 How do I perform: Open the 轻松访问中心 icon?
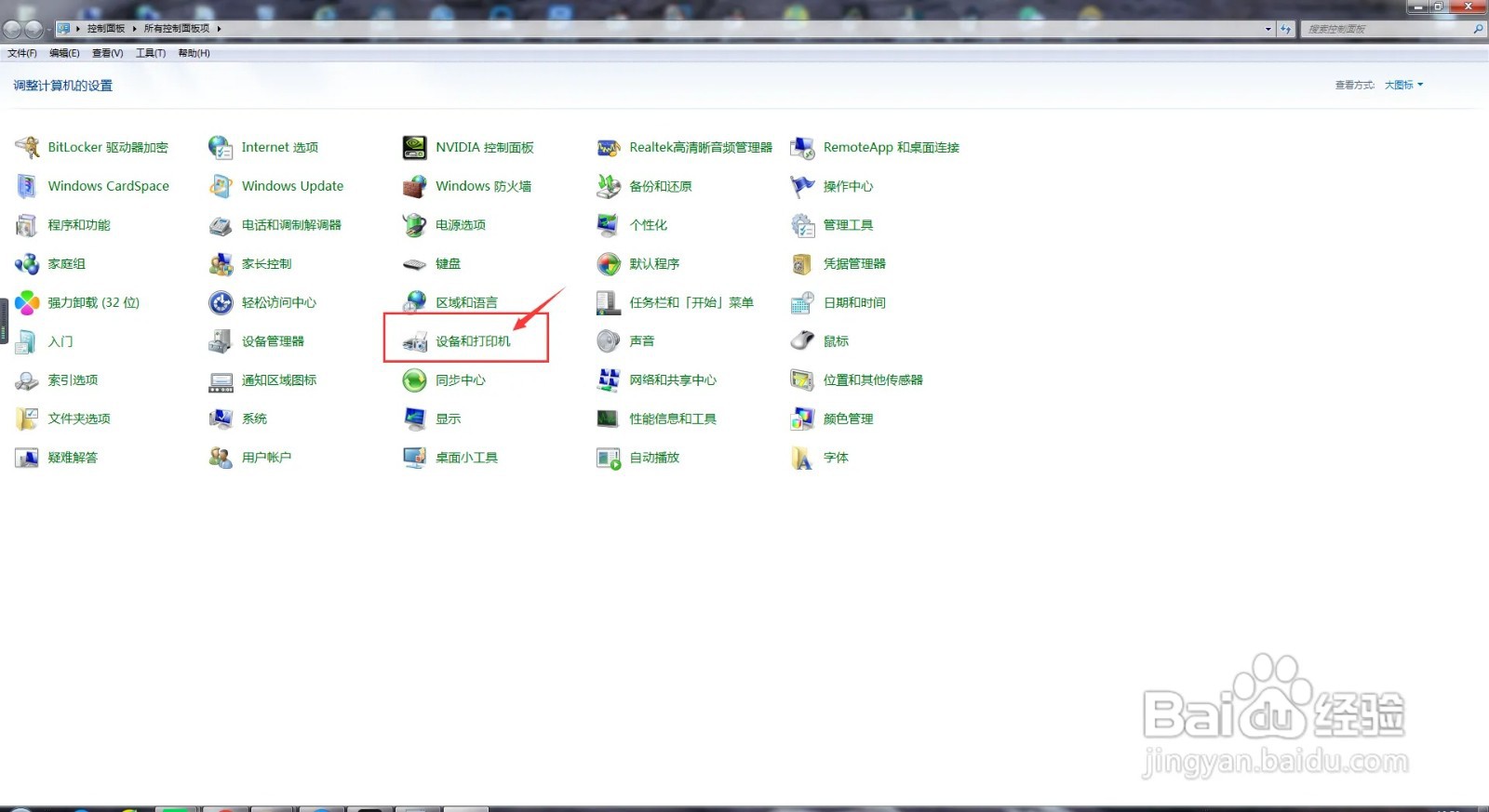coord(221,302)
